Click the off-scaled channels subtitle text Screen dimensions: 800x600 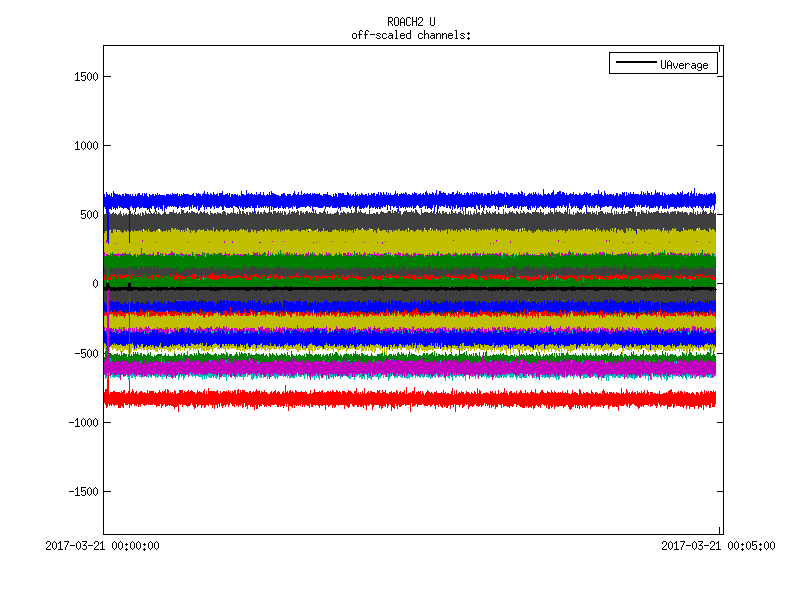(x=411, y=35)
